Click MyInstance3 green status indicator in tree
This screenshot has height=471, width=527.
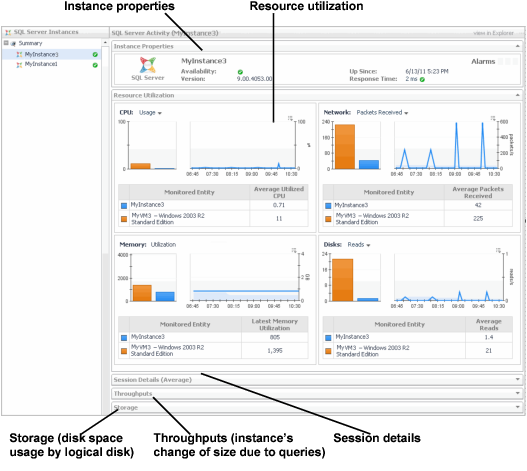[95, 54]
